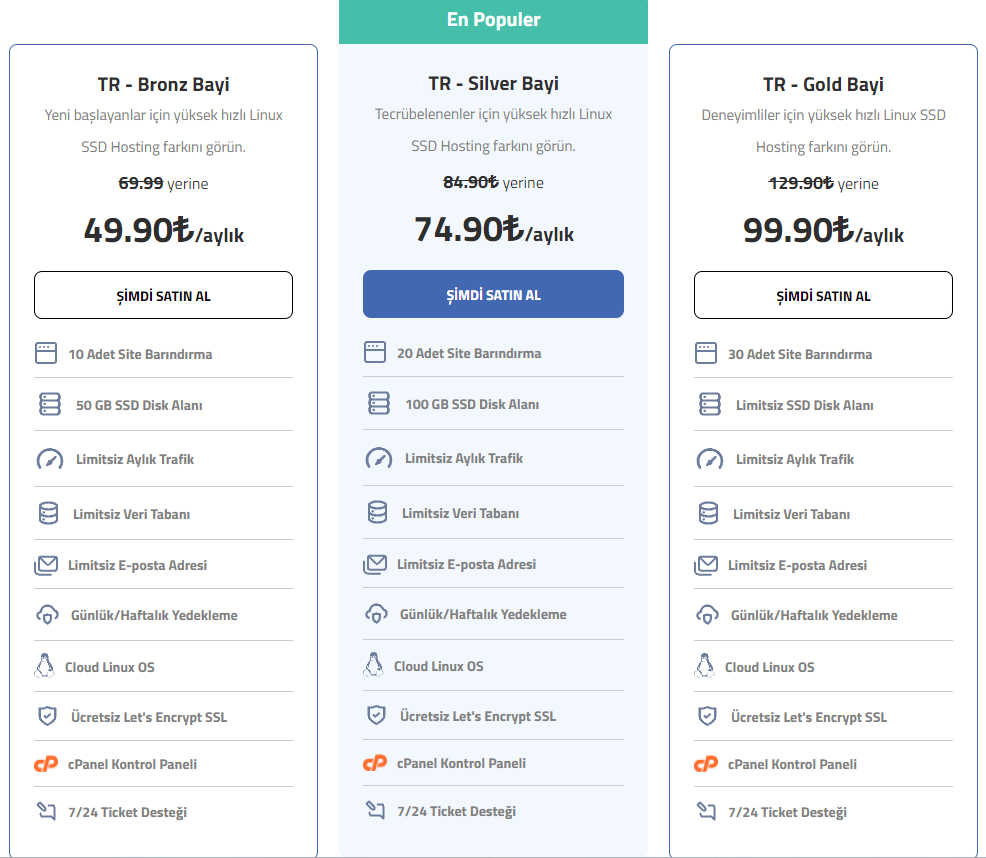
Task: Click the envelope e-mail icon in Silver plan
Action: click(x=375, y=564)
